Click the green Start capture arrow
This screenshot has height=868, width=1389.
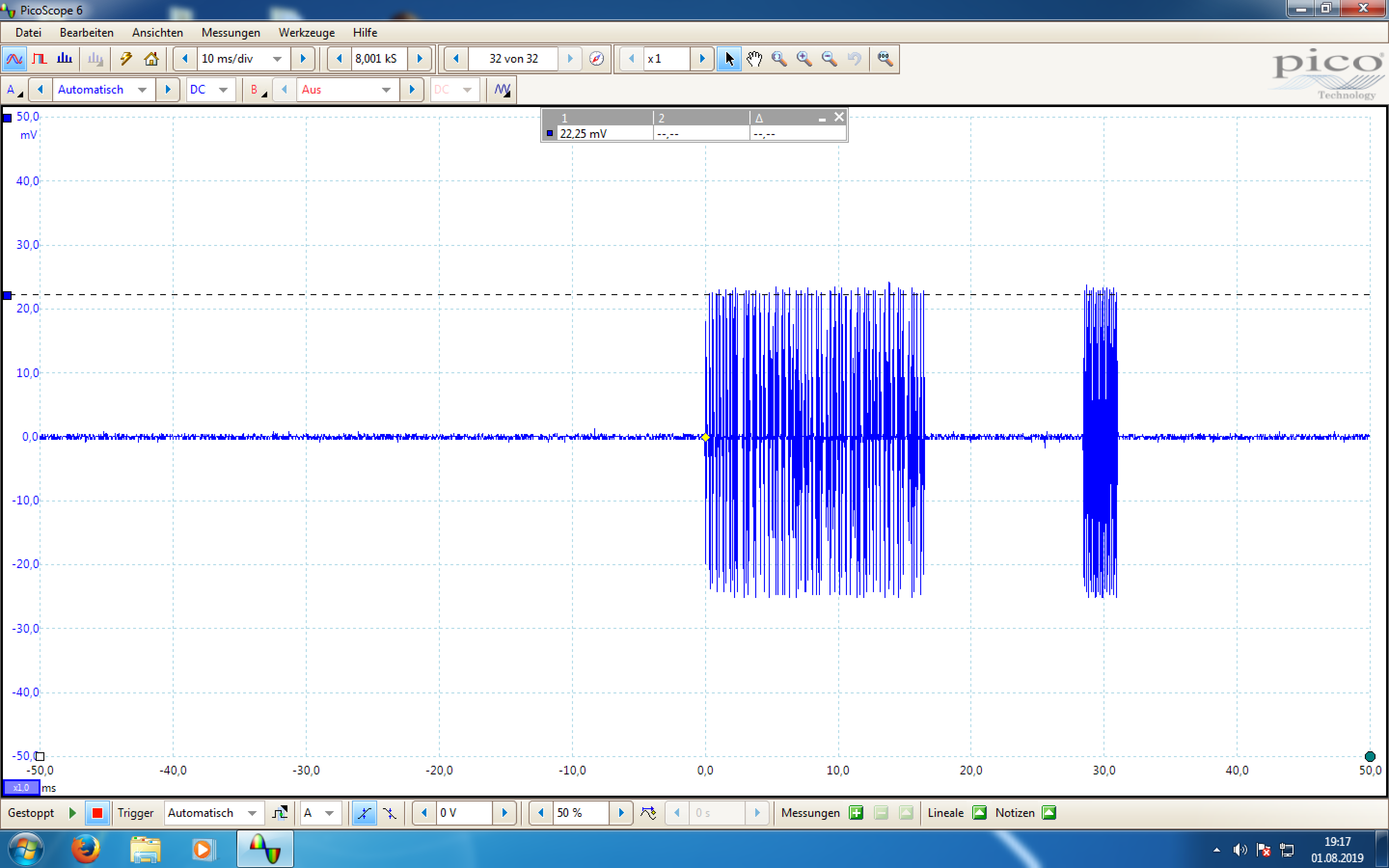[72, 813]
